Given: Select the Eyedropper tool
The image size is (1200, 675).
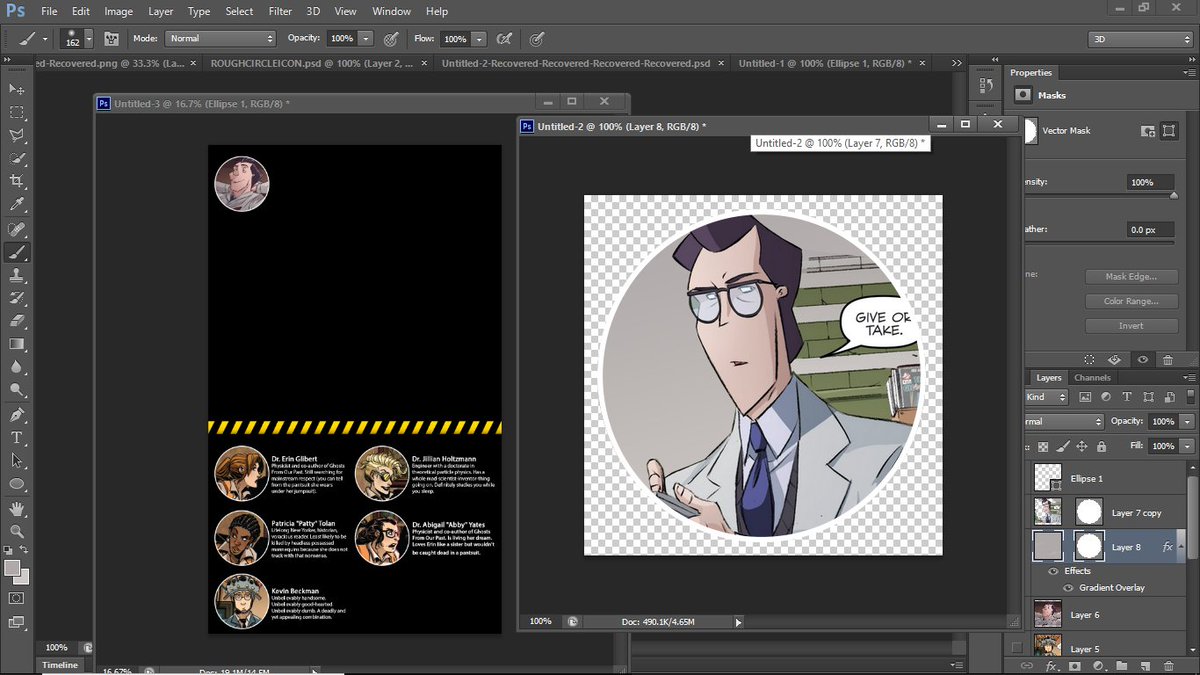Looking at the screenshot, I should (x=17, y=204).
